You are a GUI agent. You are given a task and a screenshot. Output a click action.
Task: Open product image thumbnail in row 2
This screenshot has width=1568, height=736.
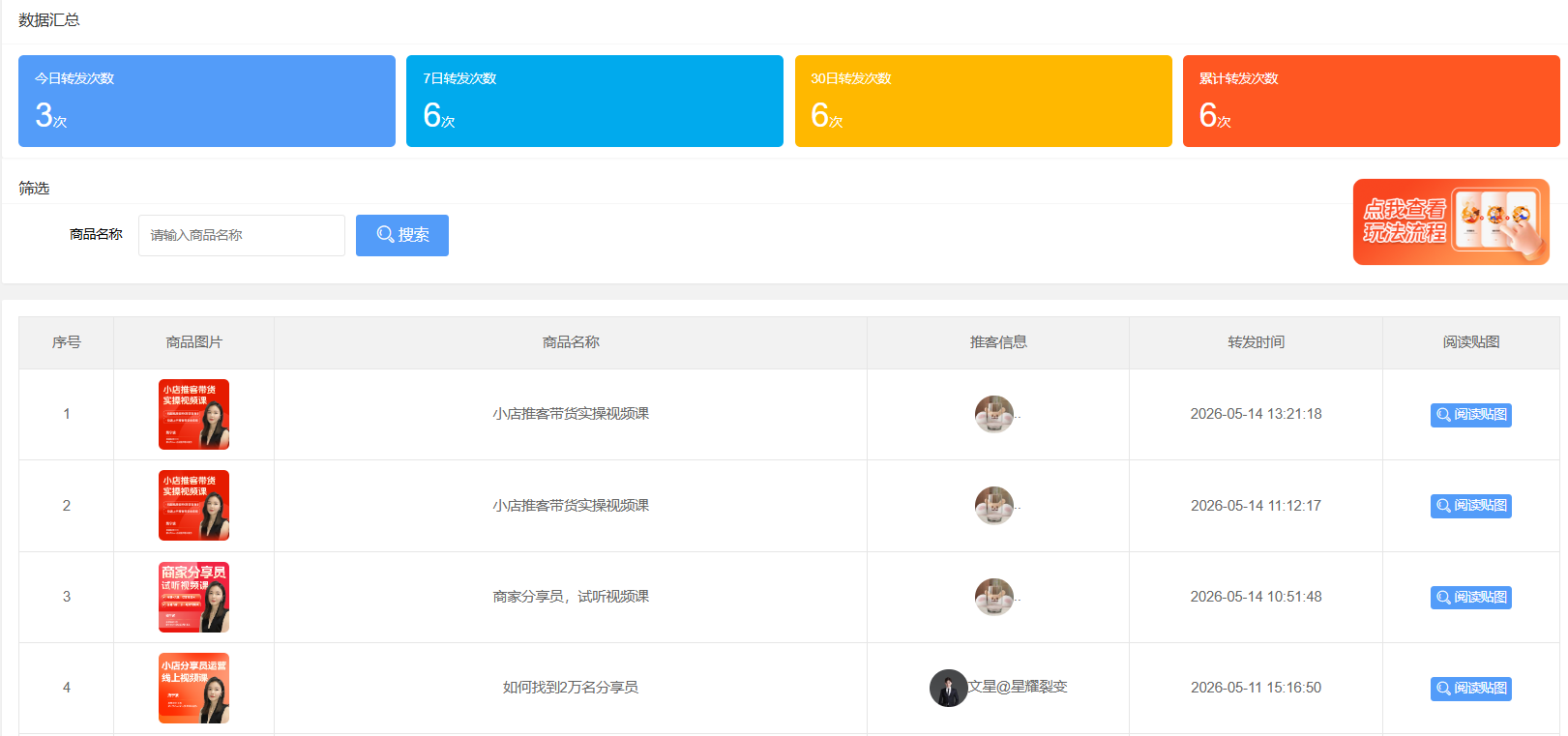click(193, 505)
